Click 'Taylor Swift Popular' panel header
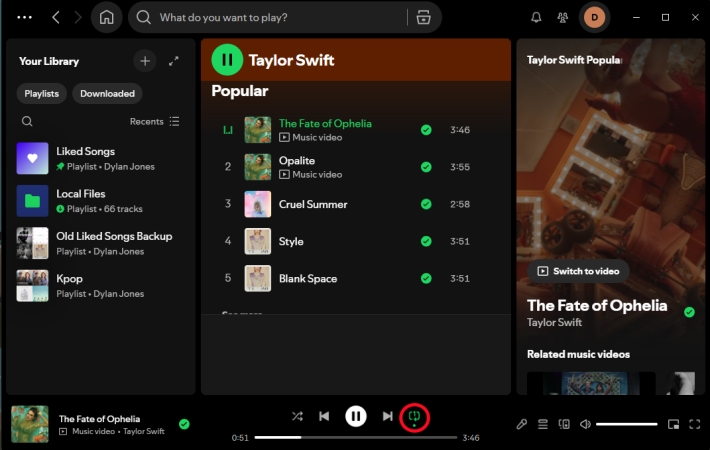Screen dimensions: 710x450 coord(574,60)
